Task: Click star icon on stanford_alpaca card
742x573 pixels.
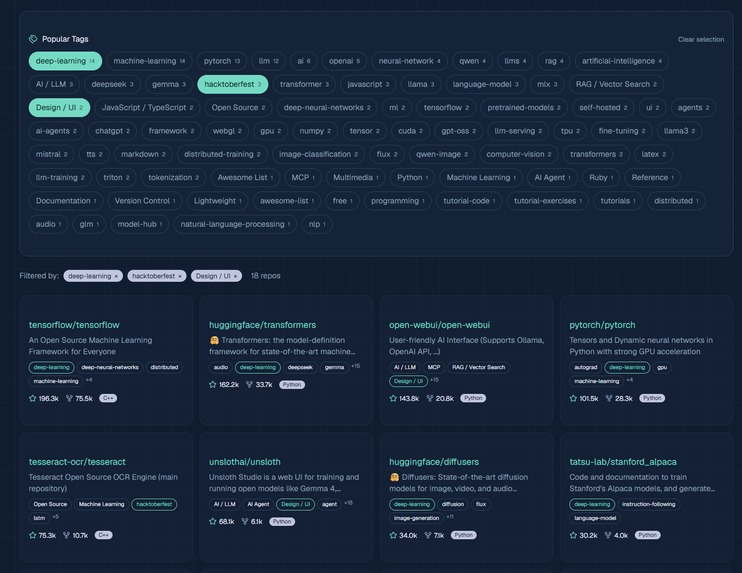Action: (573, 535)
